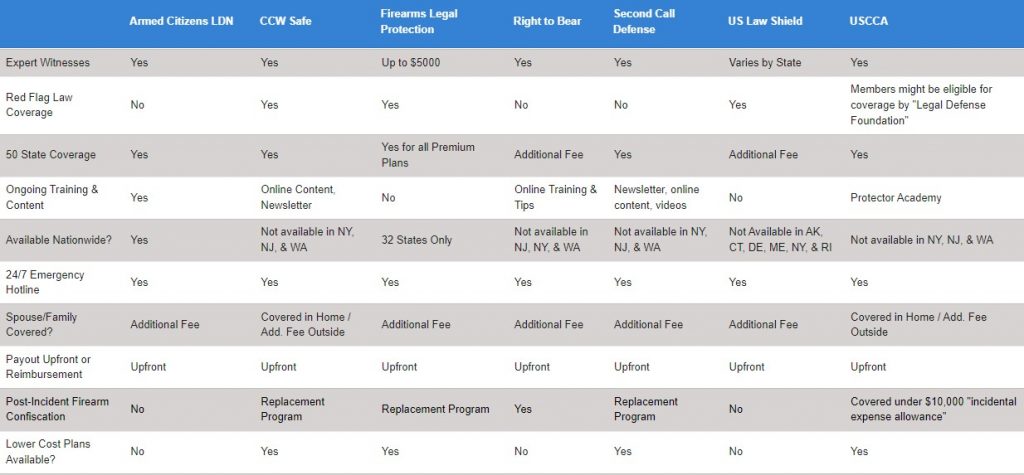Select Ongoing Training & Content row label
This screenshot has width=1024, height=475.
[52, 197]
